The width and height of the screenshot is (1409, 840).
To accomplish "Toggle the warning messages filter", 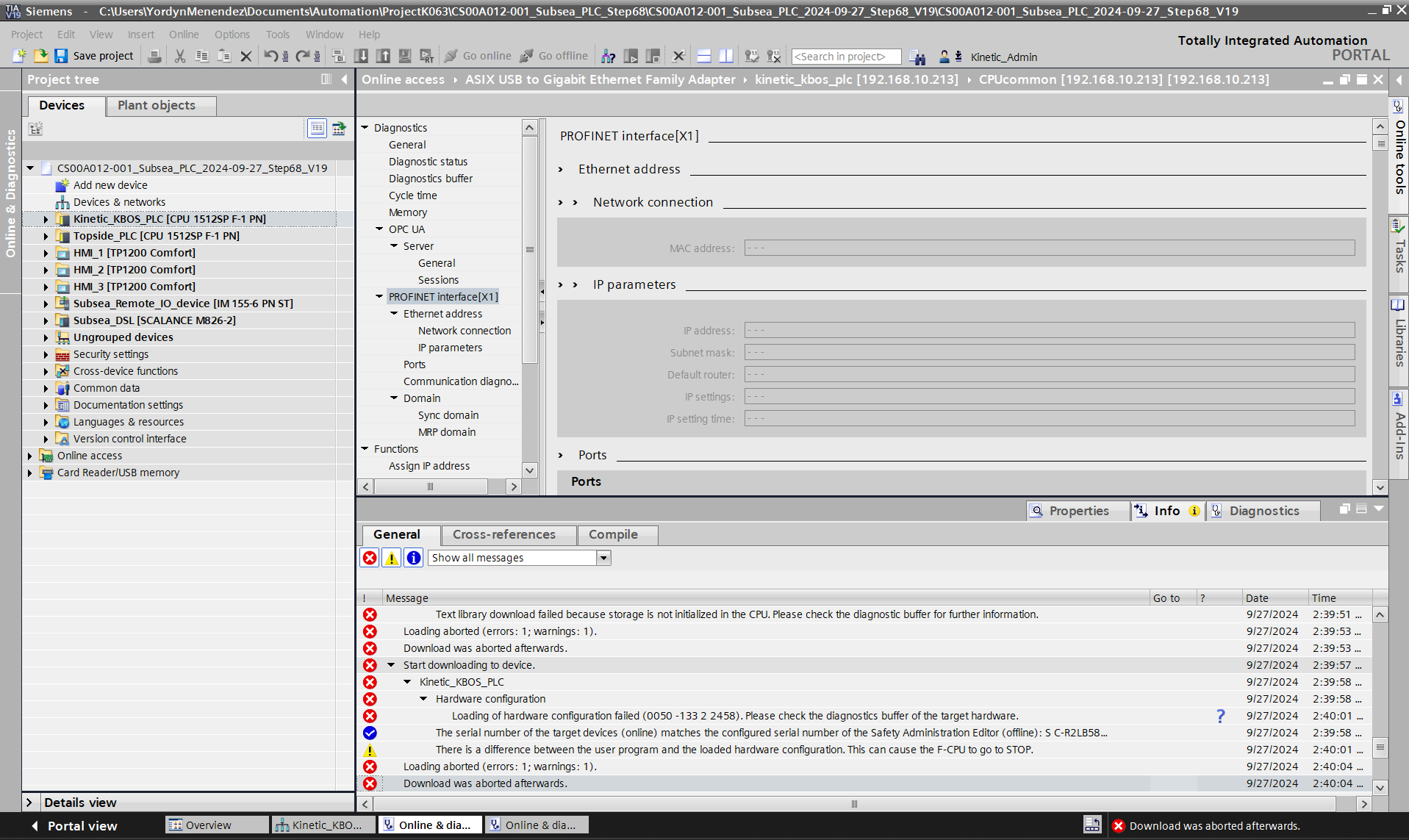I will point(392,558).
